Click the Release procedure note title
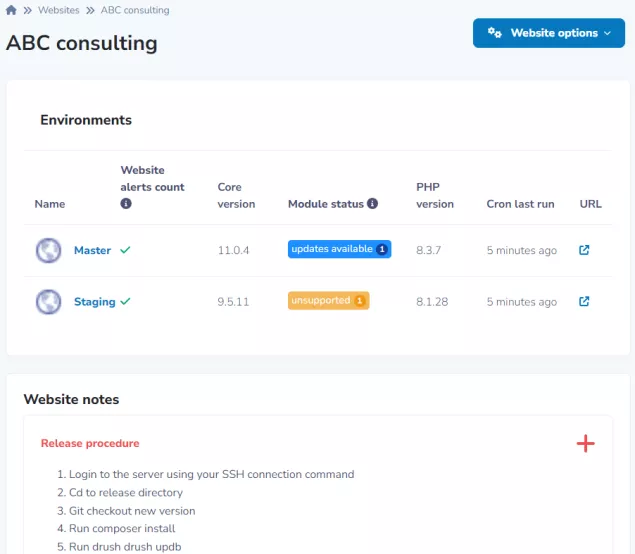This screenshot has height=554, width=635. click(x=90, y=443)
